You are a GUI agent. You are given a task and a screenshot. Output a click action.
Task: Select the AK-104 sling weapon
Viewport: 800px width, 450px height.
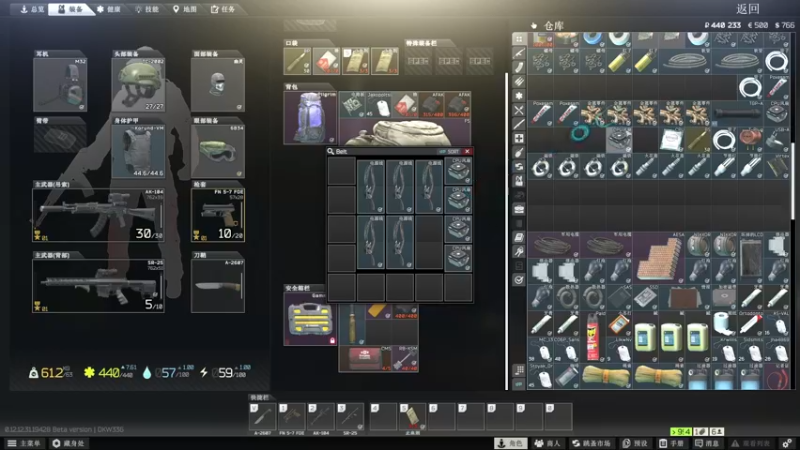click(98, 215)
